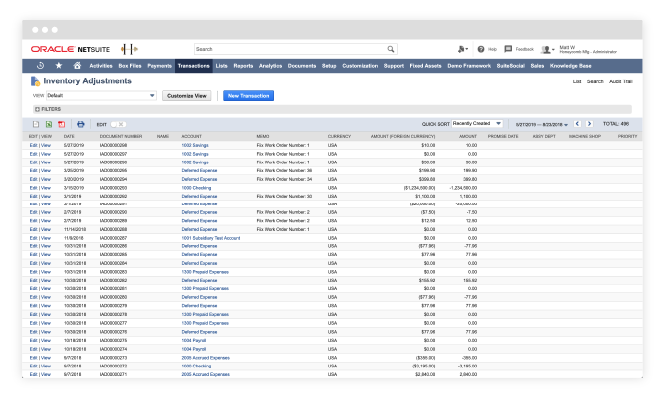
Task: Open 1004 Payroll link for IAO0000275
Action: (194, 340)
